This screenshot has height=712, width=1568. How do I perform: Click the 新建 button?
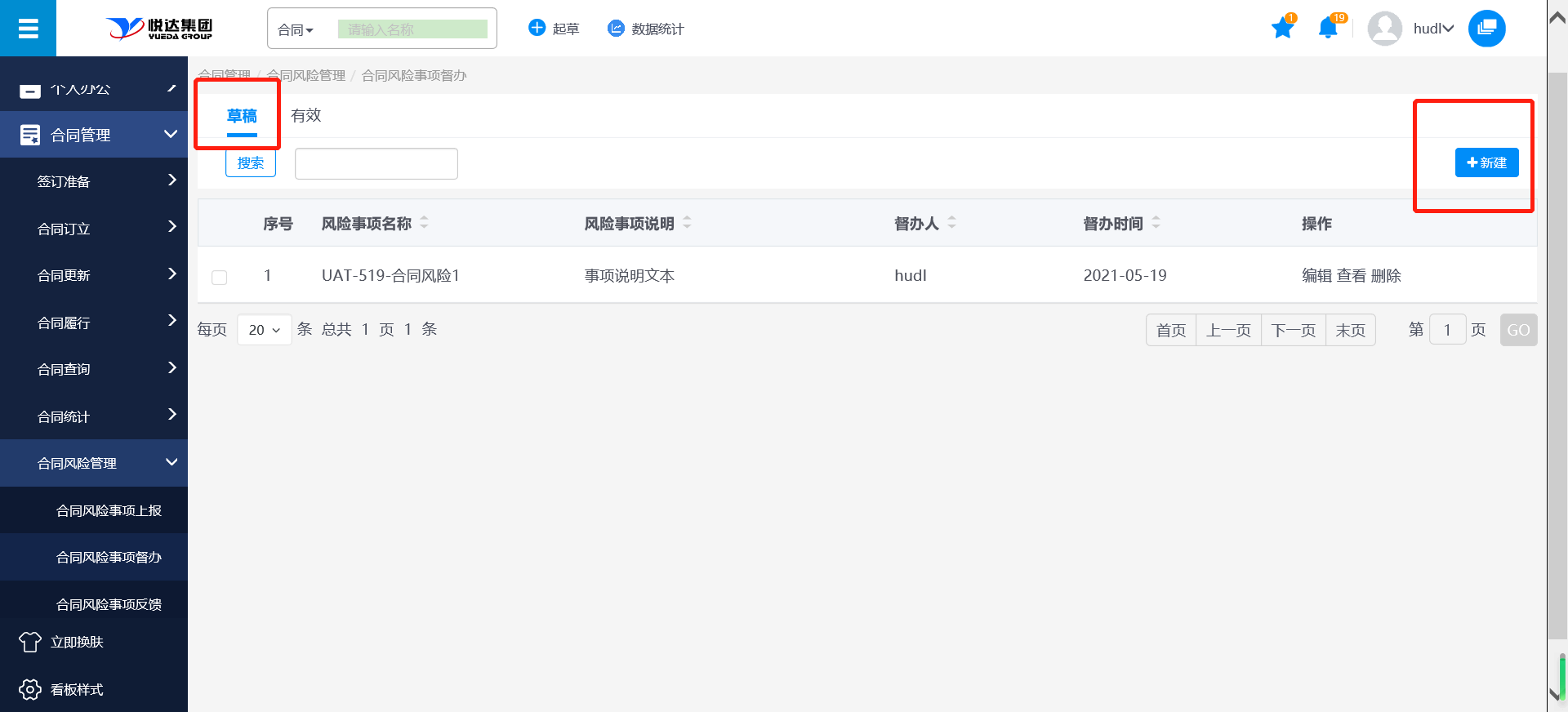(x=1486, y=162)
